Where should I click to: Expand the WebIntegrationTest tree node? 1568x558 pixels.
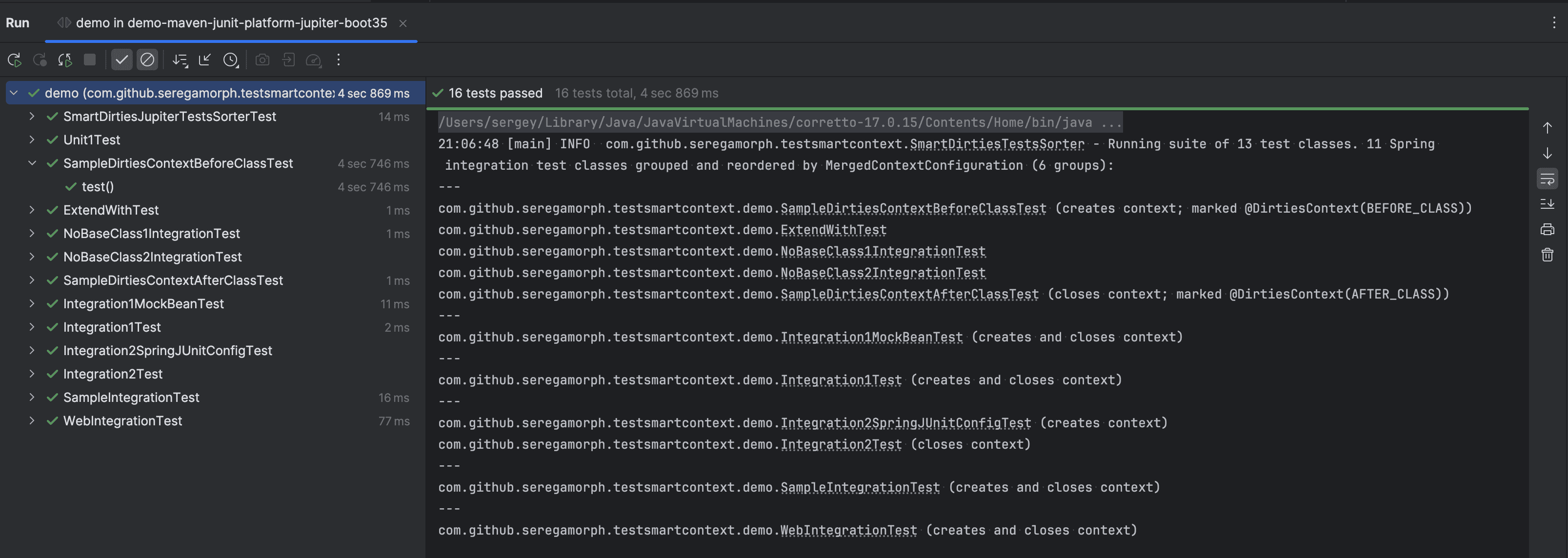32,420
